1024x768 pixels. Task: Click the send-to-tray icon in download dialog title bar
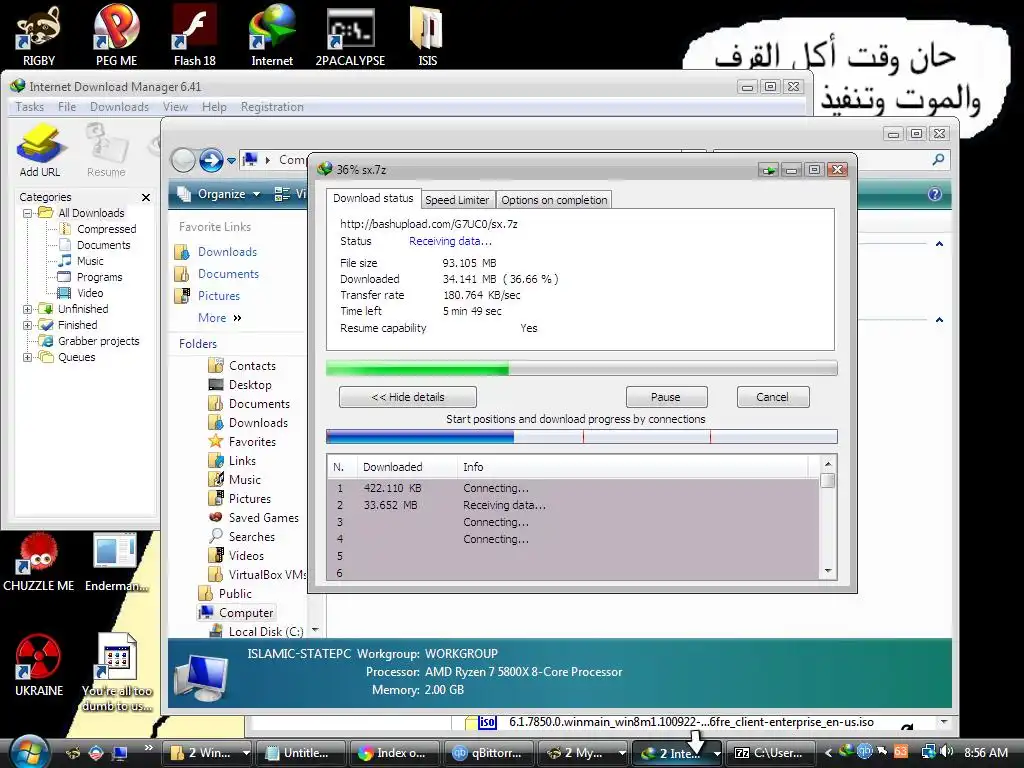(769, 170)
